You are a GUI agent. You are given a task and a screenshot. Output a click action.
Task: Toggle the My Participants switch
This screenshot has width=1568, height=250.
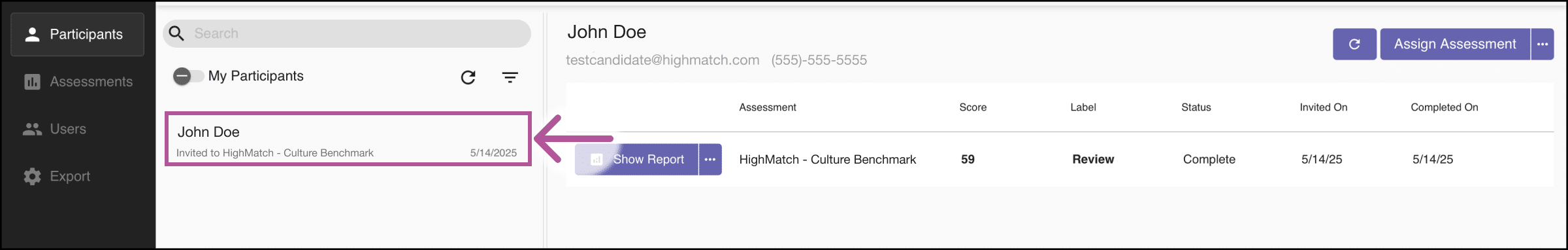point(188,76)
